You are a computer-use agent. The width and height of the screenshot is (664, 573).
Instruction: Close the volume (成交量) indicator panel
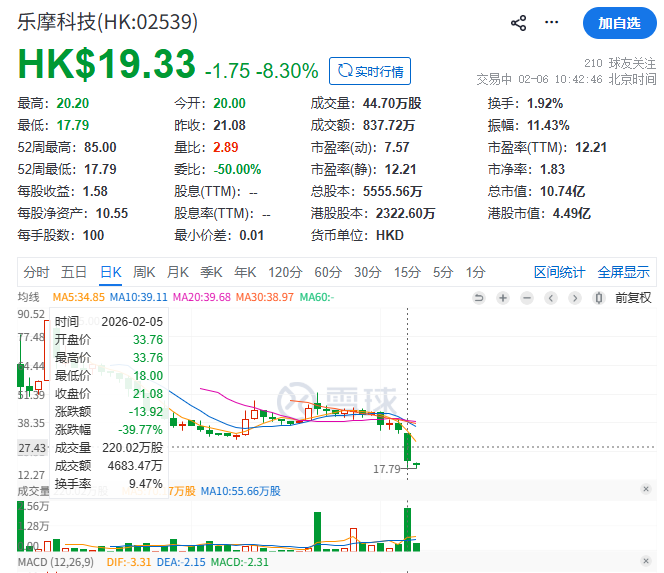tap(645, 490)
